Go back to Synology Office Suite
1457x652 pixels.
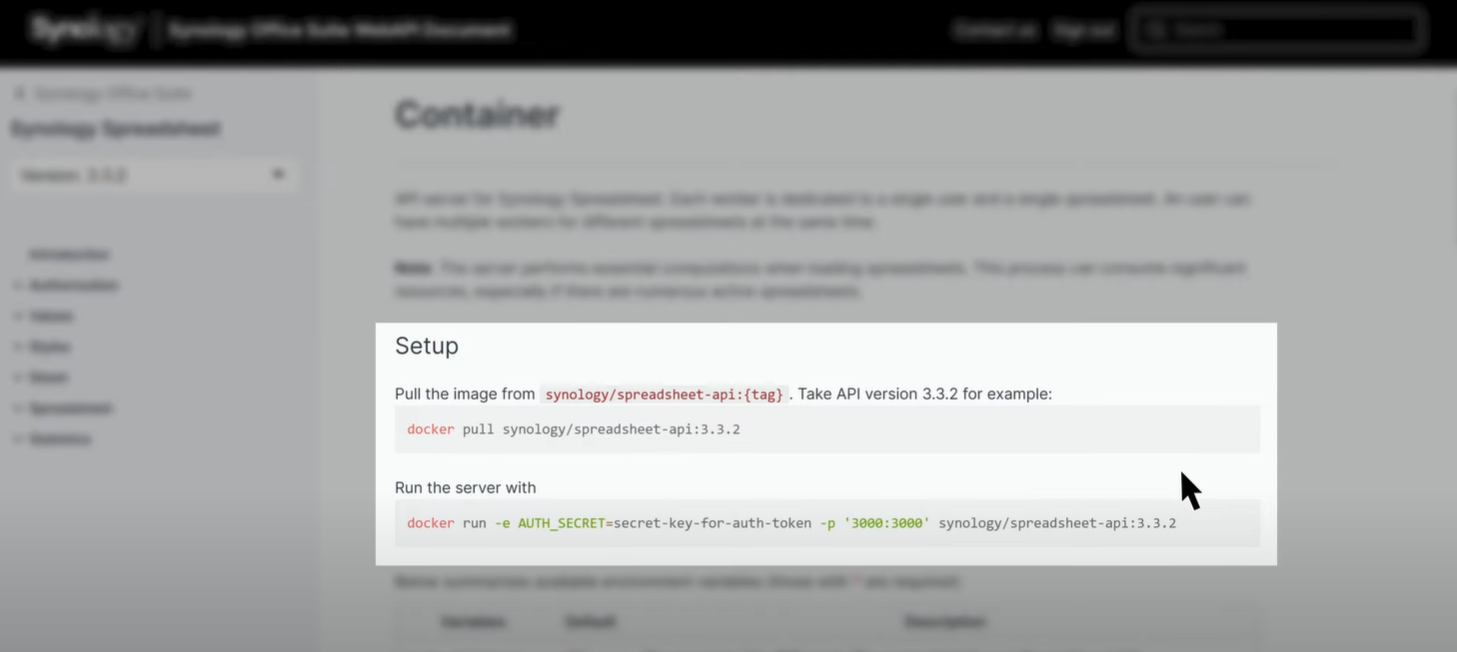pyautogui.click(x=113, y=94)
